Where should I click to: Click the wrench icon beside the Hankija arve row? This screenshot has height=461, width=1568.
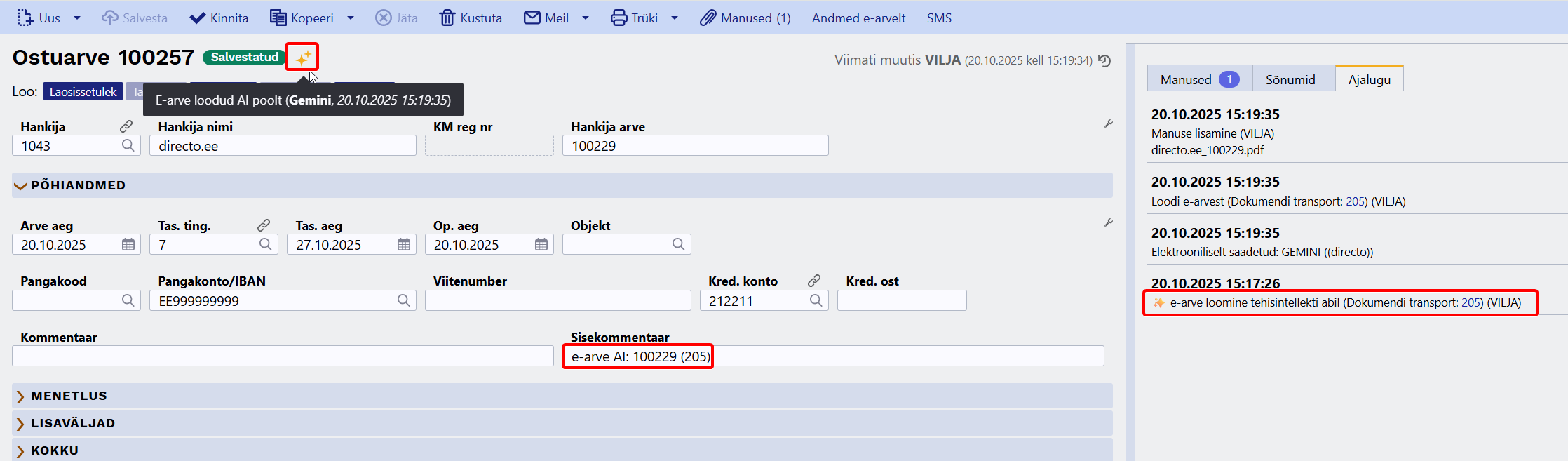[x=1109, y=124]
